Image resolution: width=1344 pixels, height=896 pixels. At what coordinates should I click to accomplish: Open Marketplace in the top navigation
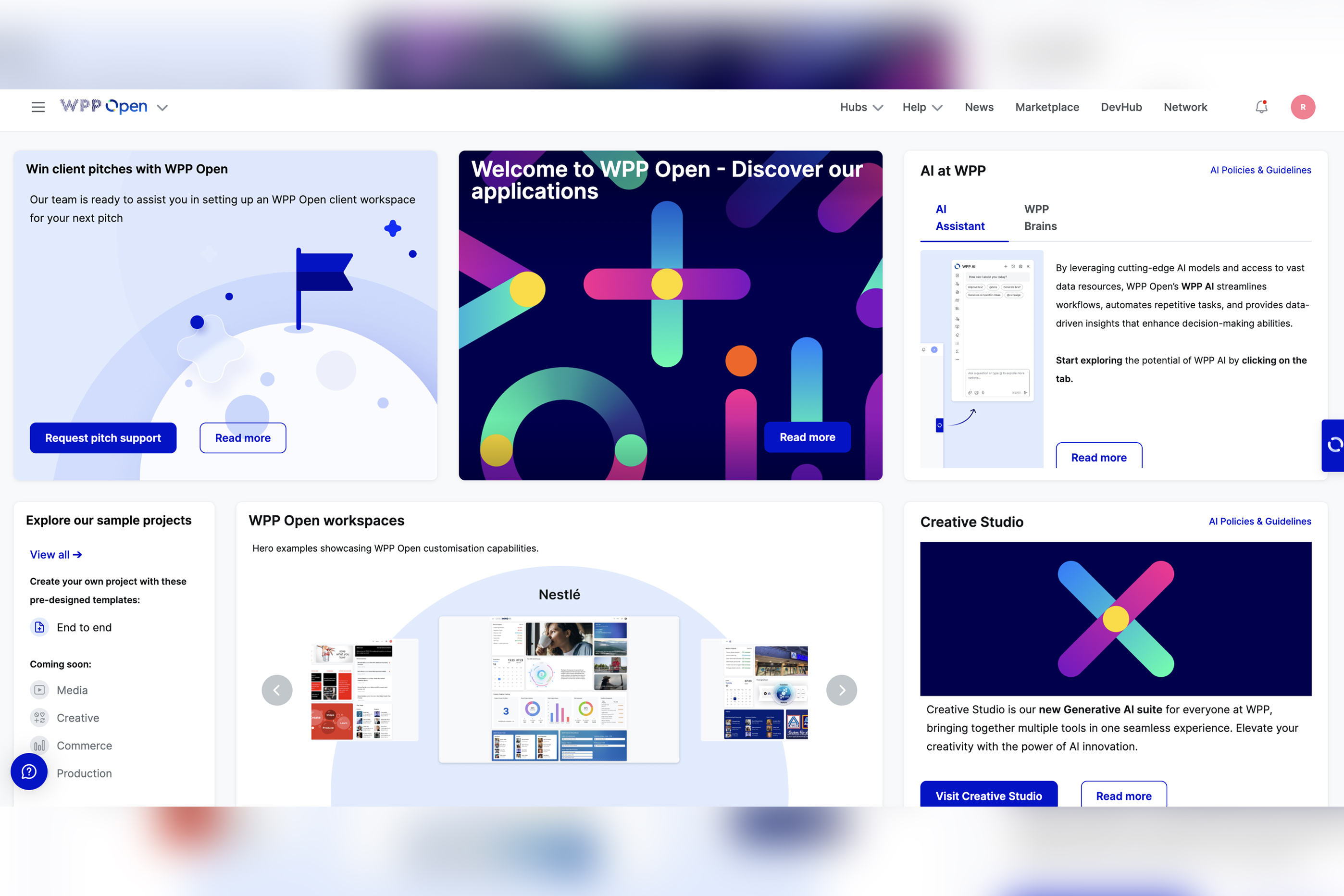coord(1047,107)
